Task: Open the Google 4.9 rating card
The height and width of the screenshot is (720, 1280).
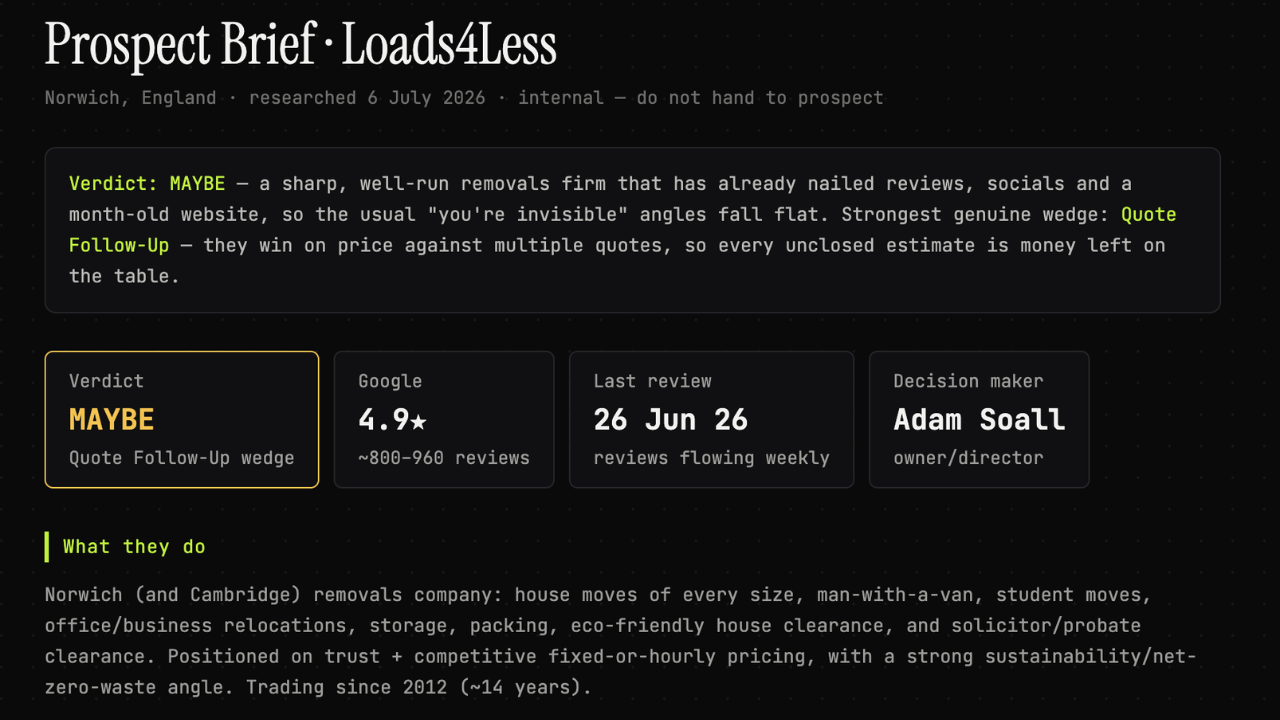Action: (x=444, y=419)
